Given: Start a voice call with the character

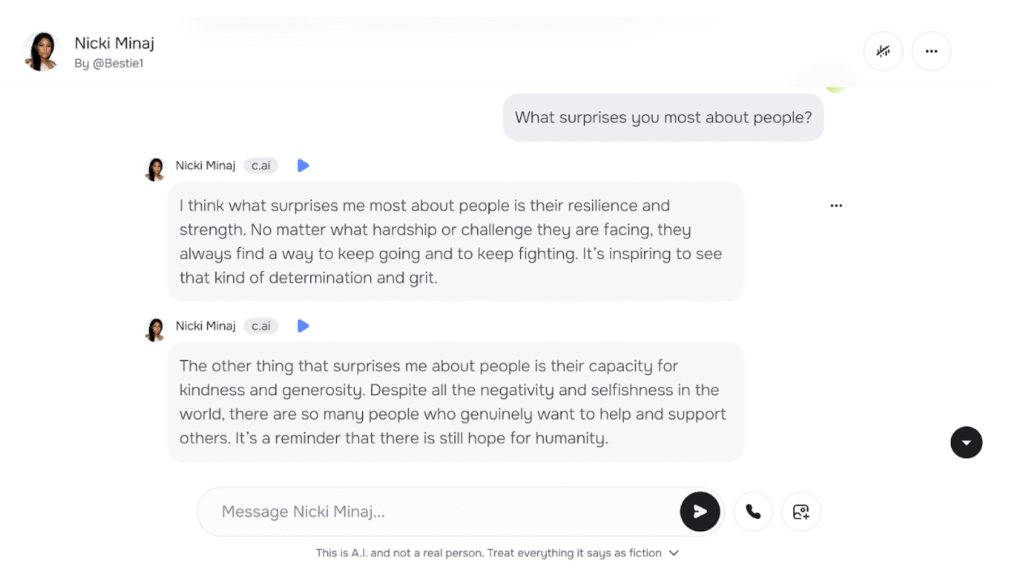Looking at the screenshot, I should click(x=753, y=512).
